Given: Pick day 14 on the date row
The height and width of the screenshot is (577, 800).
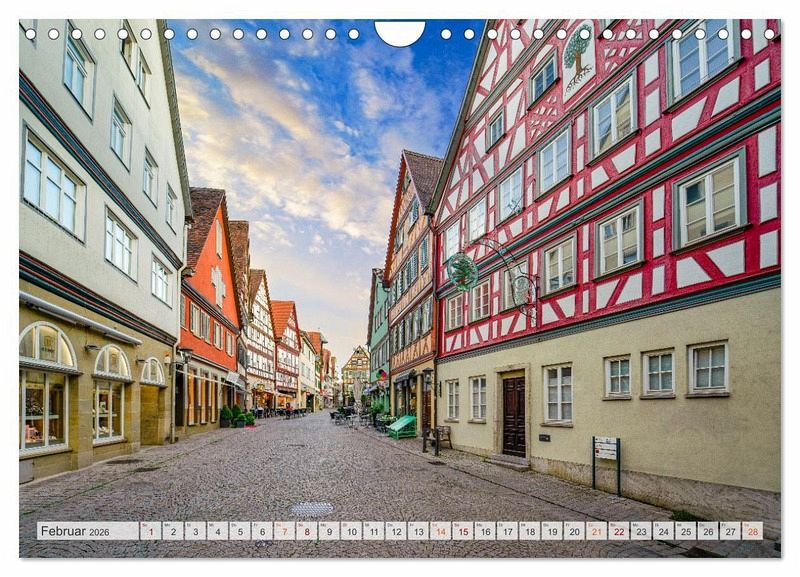Looking at the screenshot, I should pos(440,531).
